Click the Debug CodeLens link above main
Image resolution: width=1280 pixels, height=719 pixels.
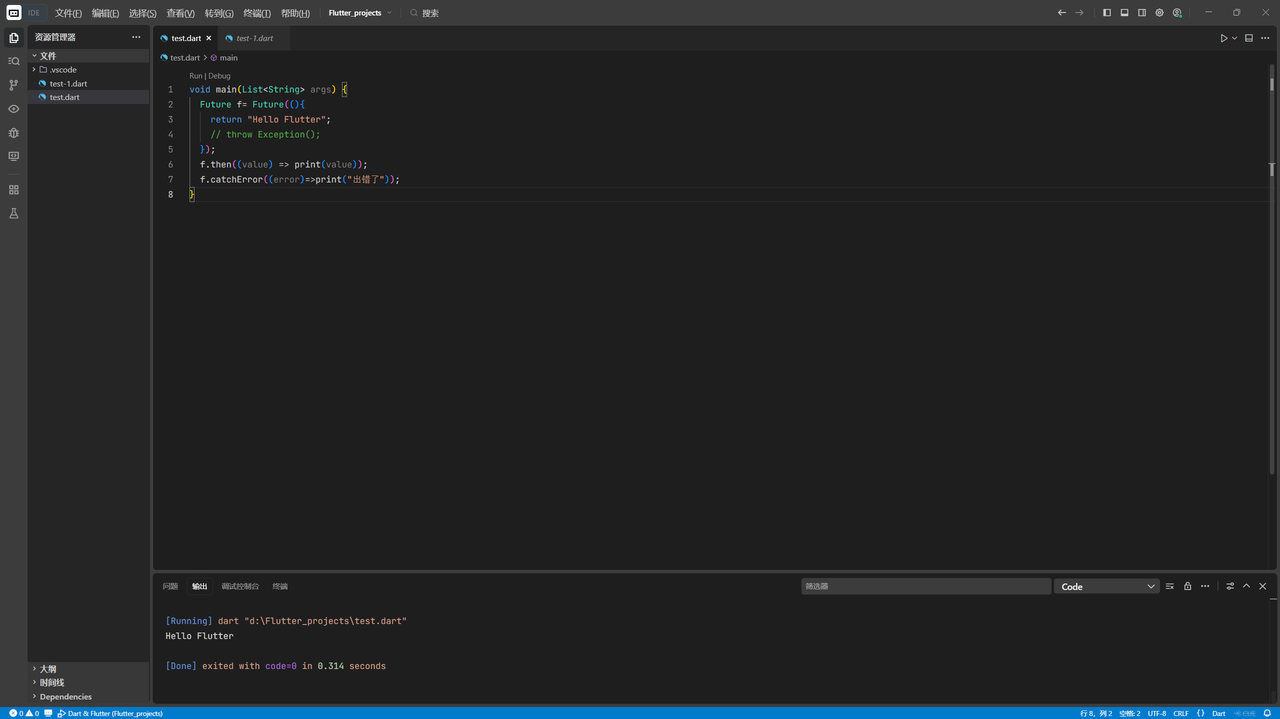pos(219,76)
